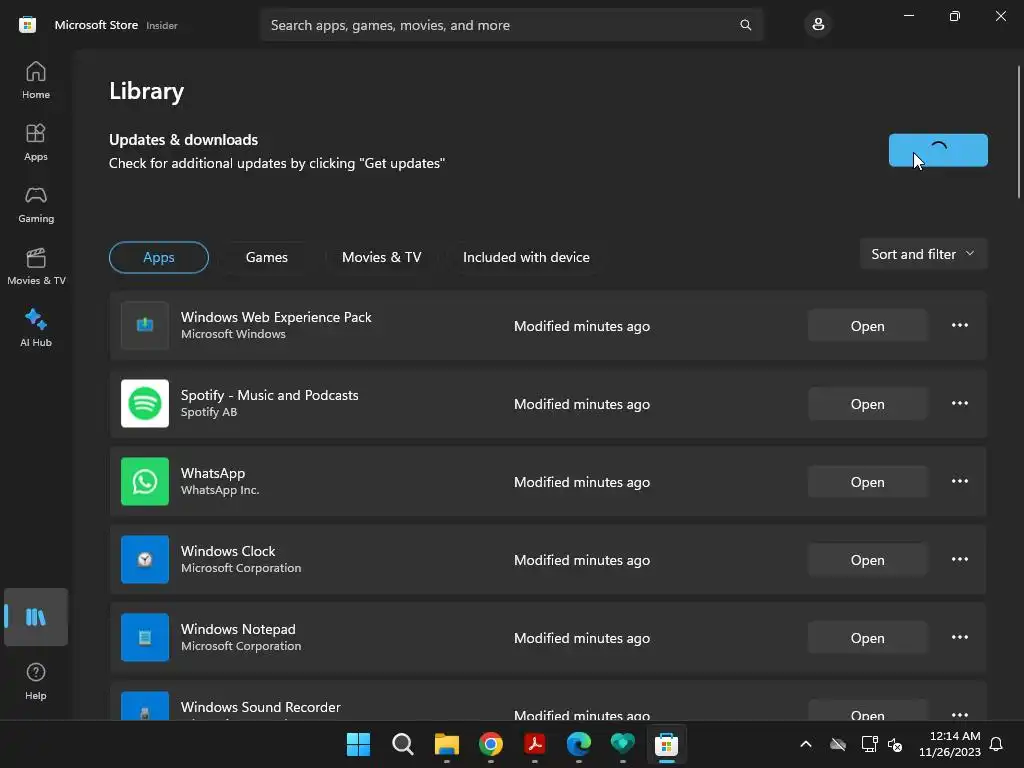Click the Spotify AB publisher text

click(x=209, y=412)
